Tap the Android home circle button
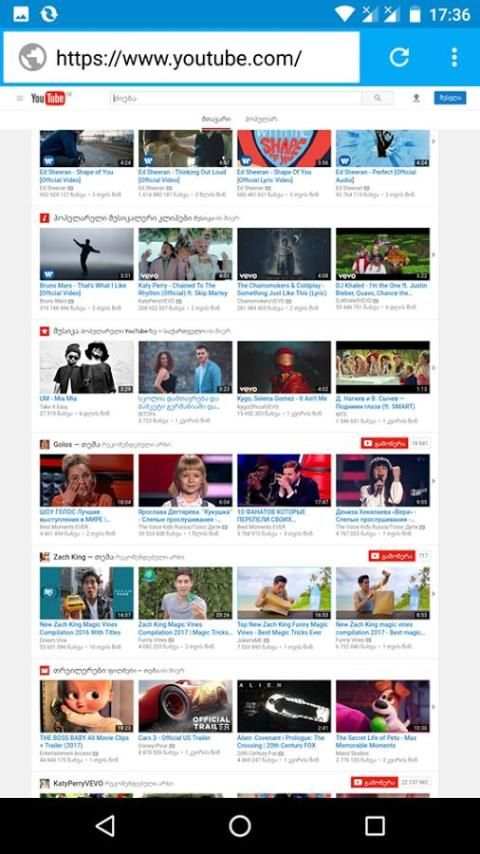The image size is (480, 854). click(240, 826)
